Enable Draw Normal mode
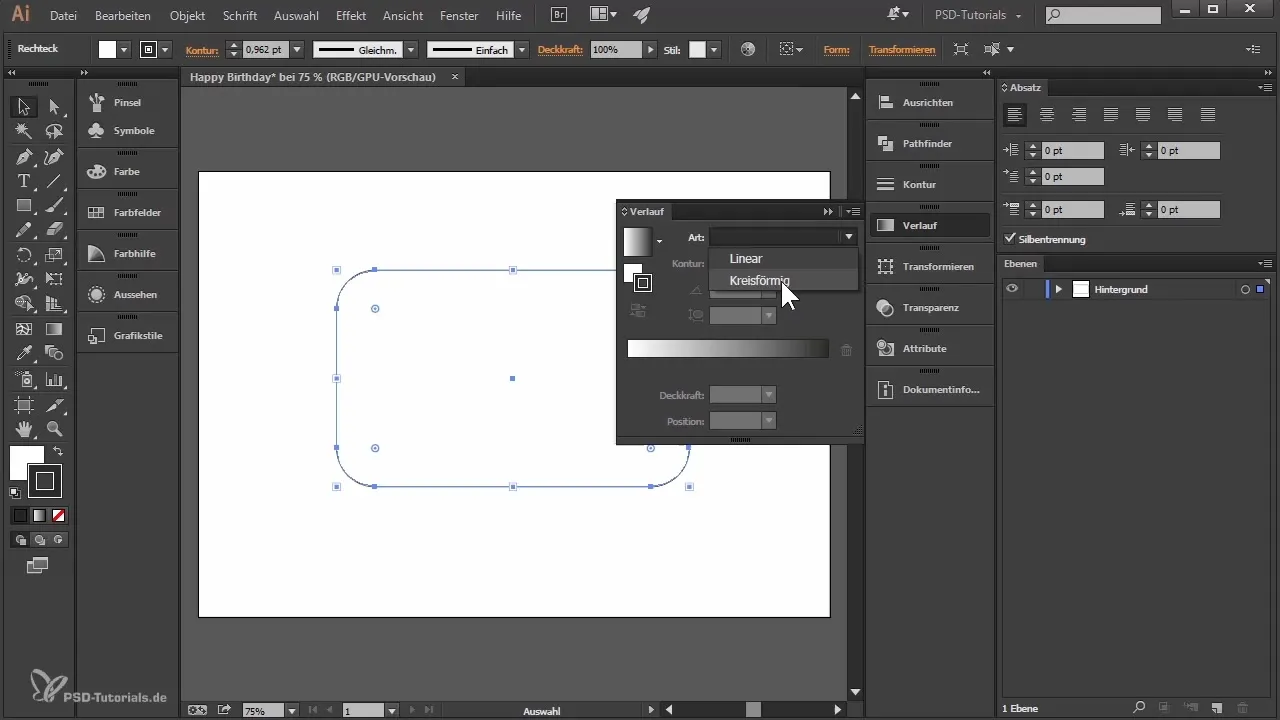This screenshot has height=720, width=1280. 19,540
